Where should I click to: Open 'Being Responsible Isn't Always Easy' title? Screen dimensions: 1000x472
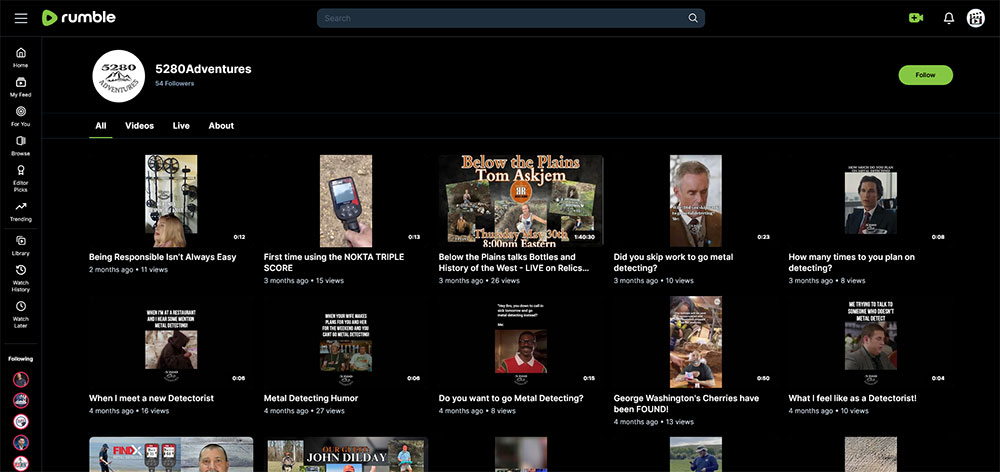(x=163, y=257)
